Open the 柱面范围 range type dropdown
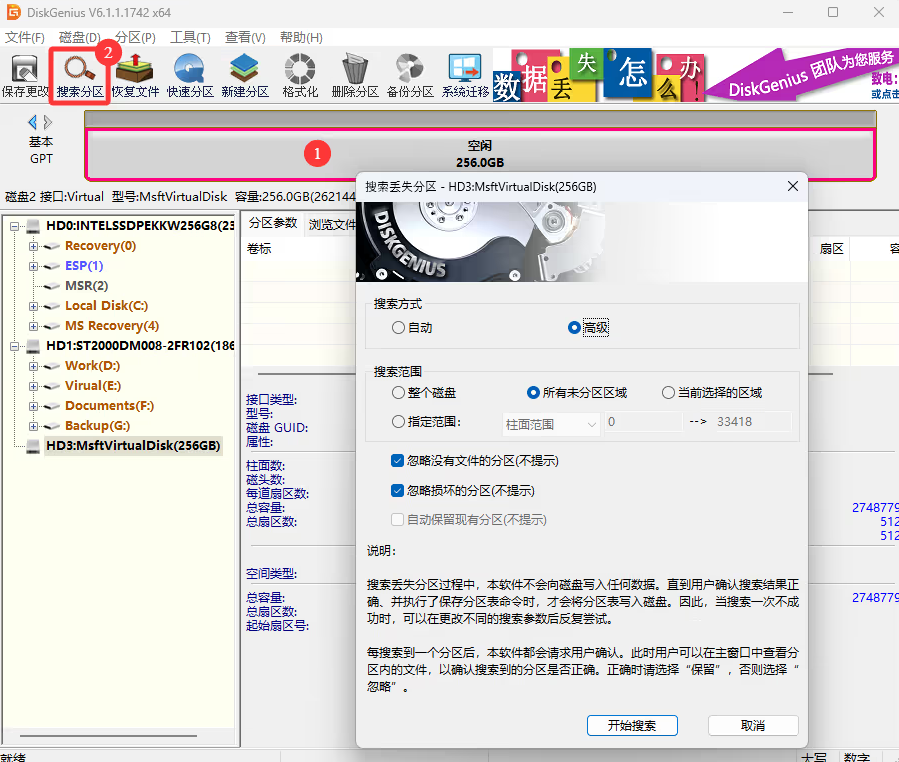The height and width of the screenshot is (762, 899). pyautogui.click(x=551, y=424)
